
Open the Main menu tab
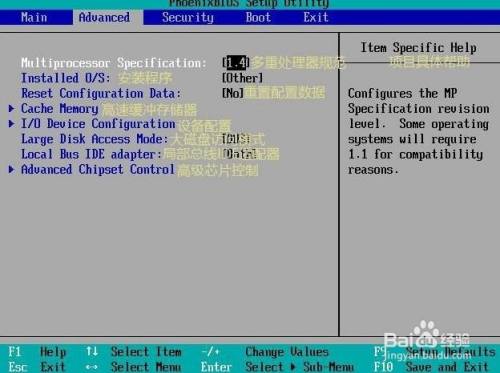coord(34,17)
